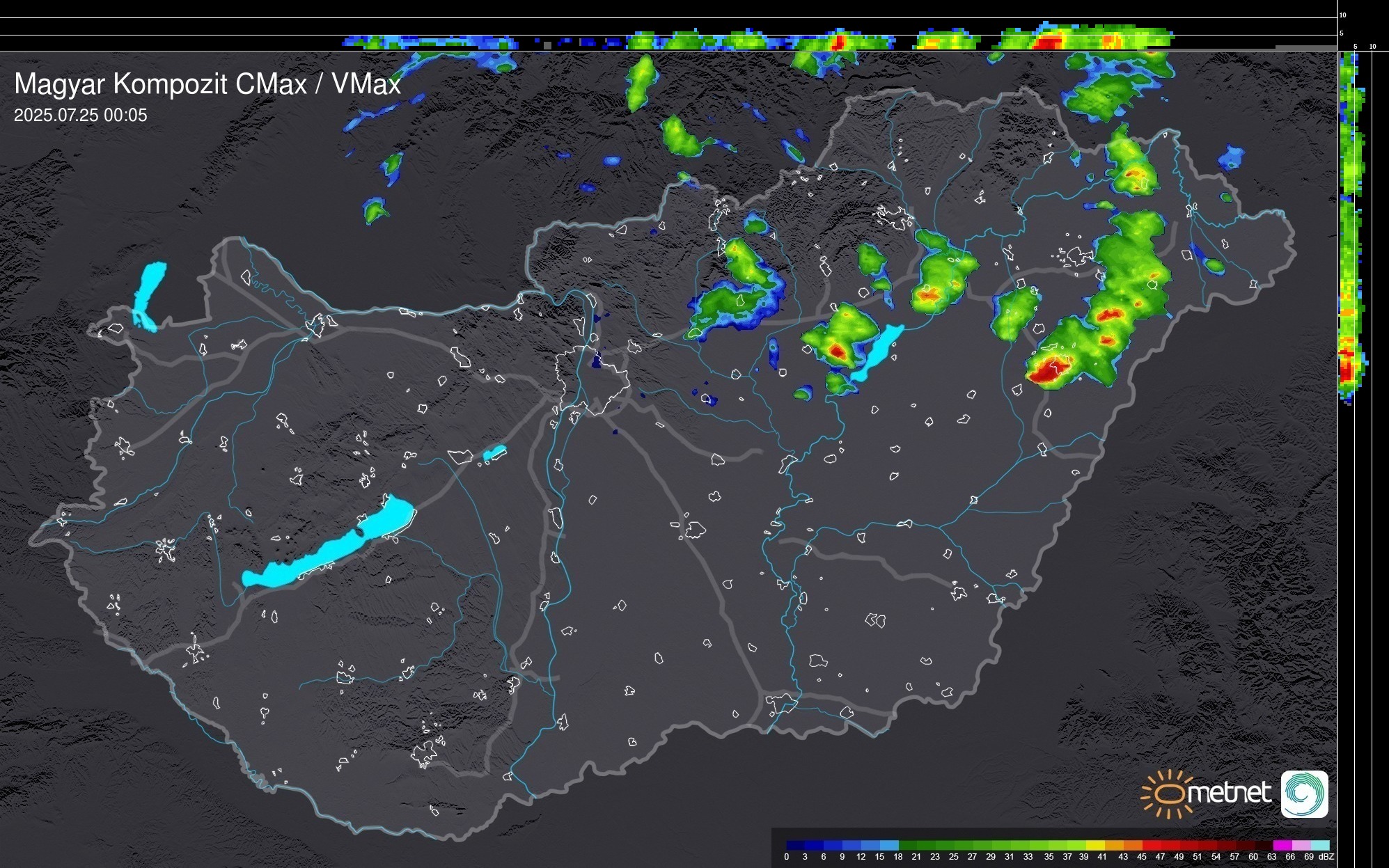Pick the light cyan 69 dBZ swatch

1319,845
